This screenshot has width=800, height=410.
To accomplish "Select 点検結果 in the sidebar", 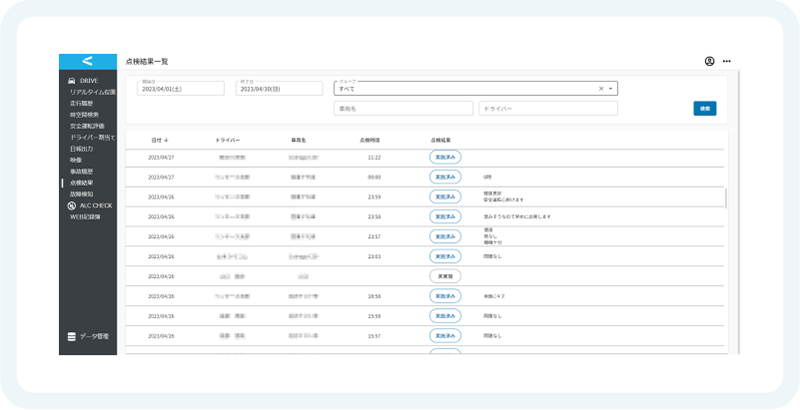I will 82,183.
